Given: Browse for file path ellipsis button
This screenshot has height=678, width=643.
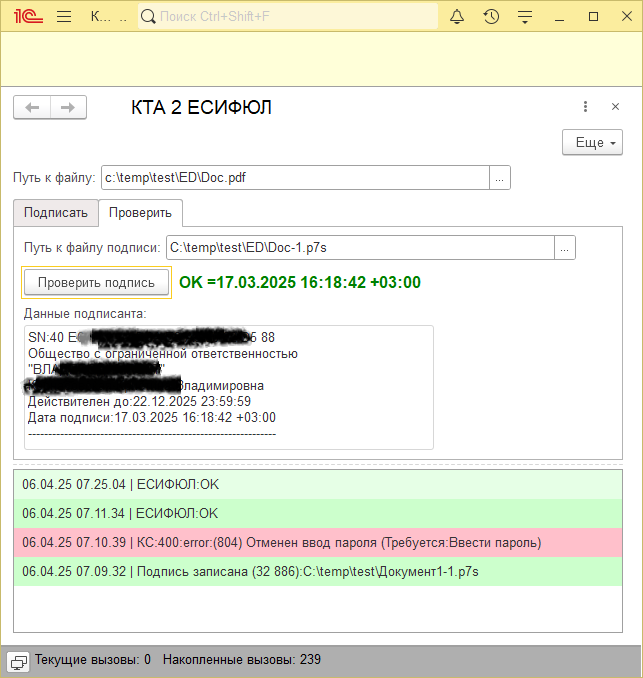Looking at the screenshot, I should click(499, 178).
